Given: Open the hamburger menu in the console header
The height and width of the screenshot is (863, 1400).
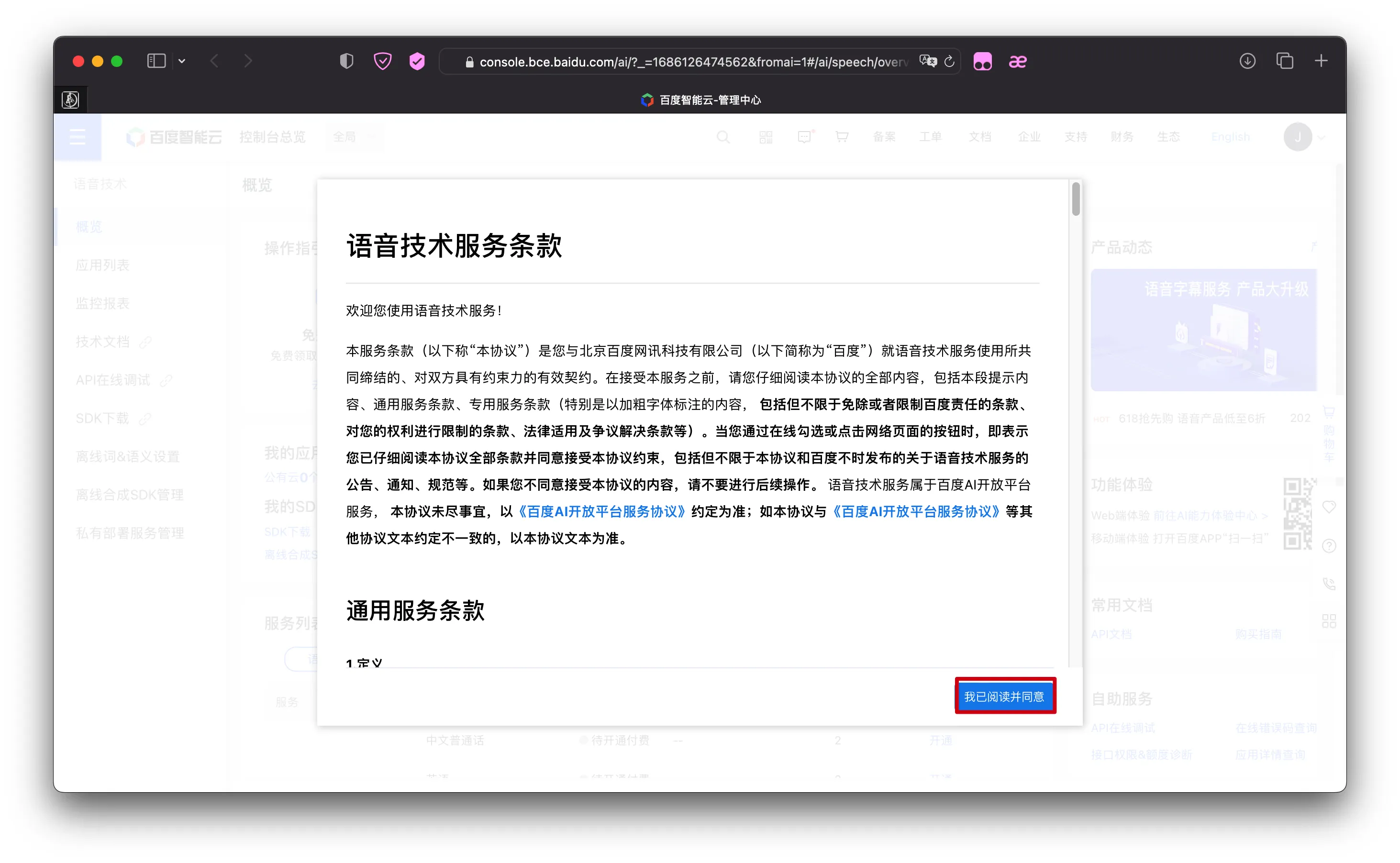Looking at the screenshot, I should (78, 137).
